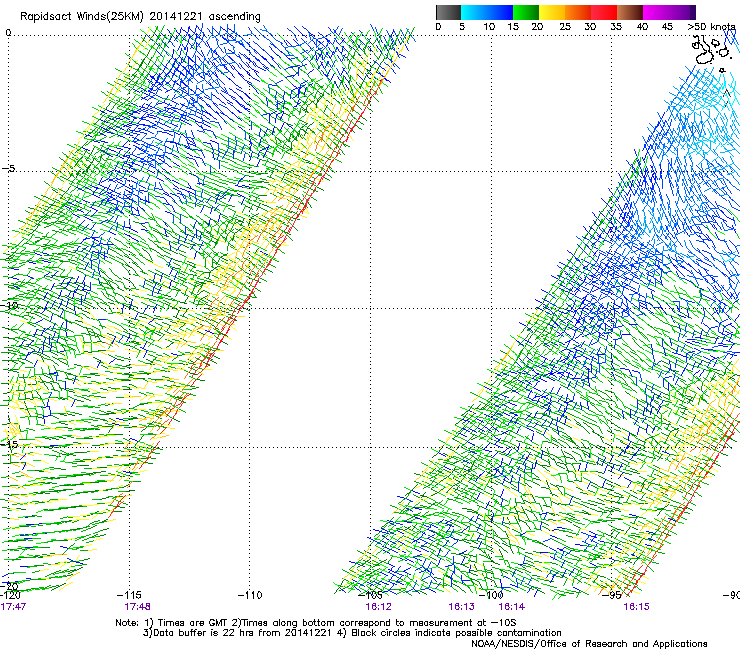
Task: Click the latitude label '-15'
Action: click(9, 444)
